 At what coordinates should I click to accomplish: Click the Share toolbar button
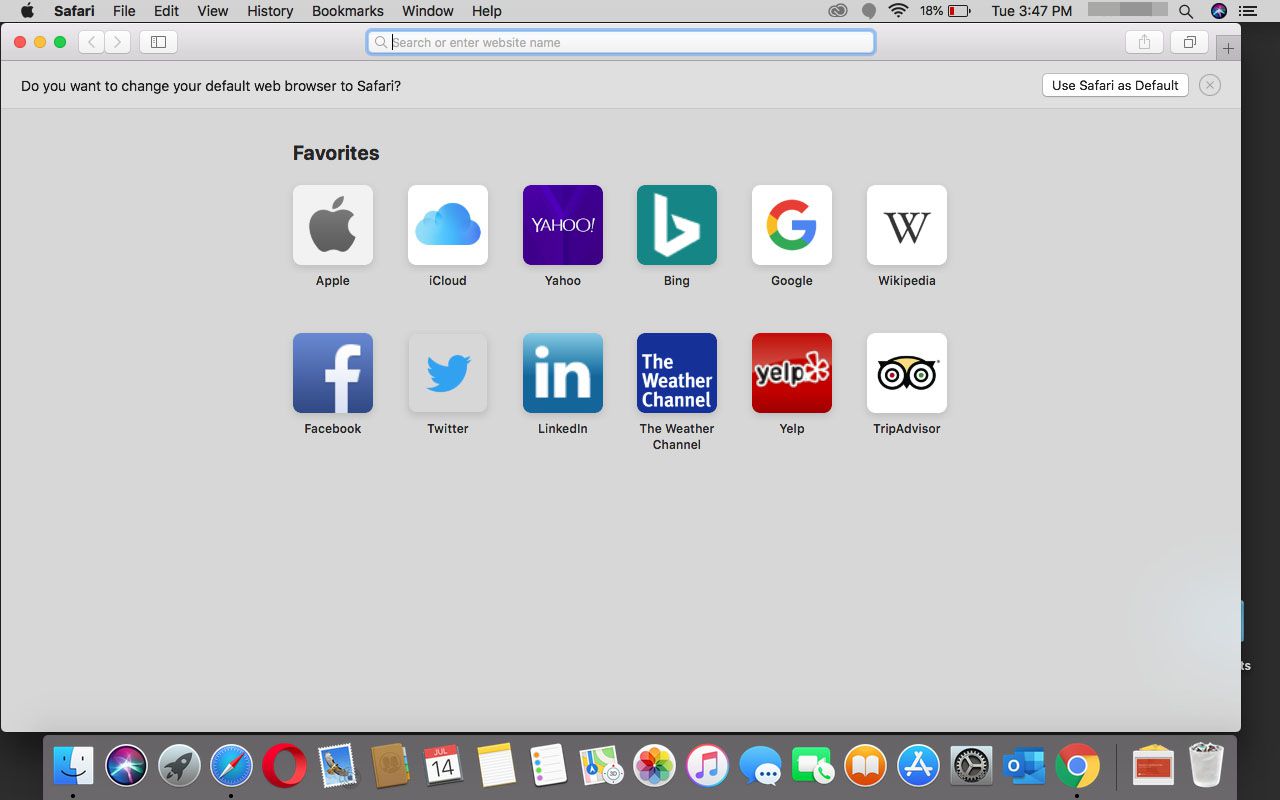[x=1144, y=42]
